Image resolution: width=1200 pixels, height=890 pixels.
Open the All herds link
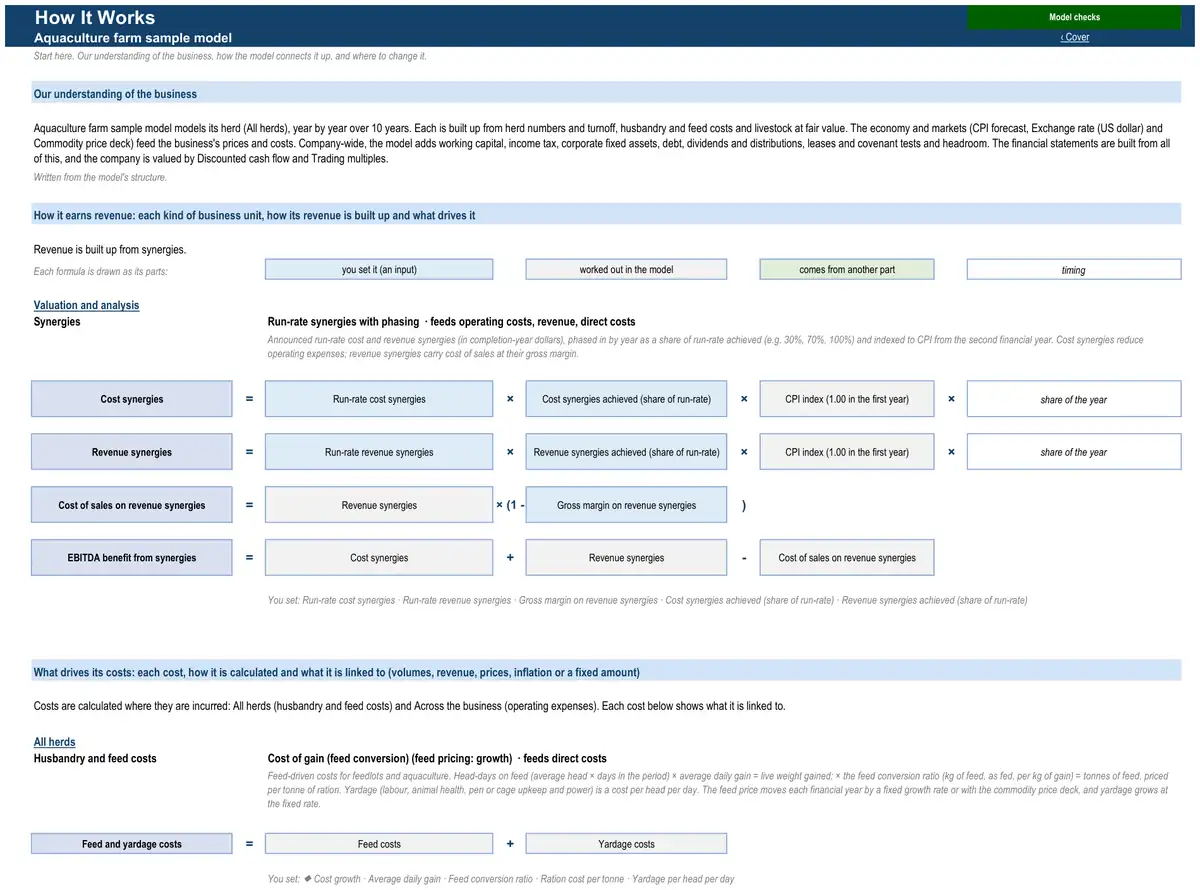pos(54,742)
